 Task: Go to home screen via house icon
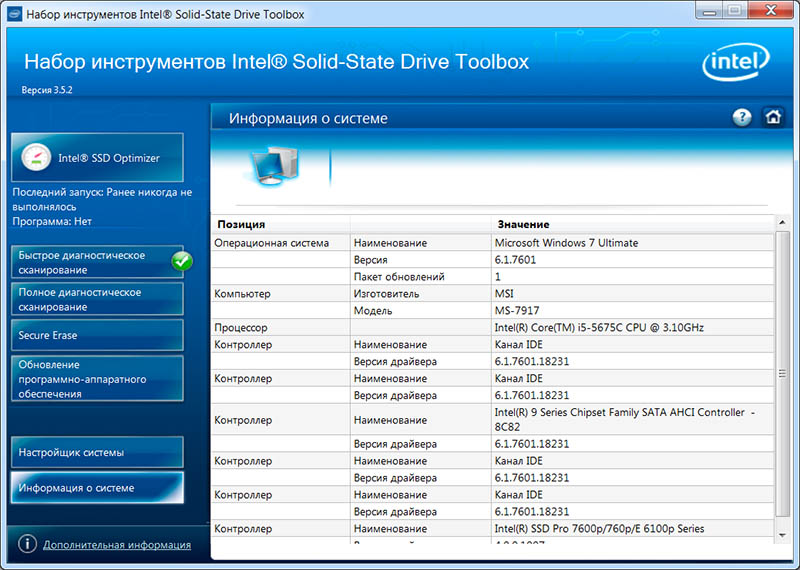(773, 117)
